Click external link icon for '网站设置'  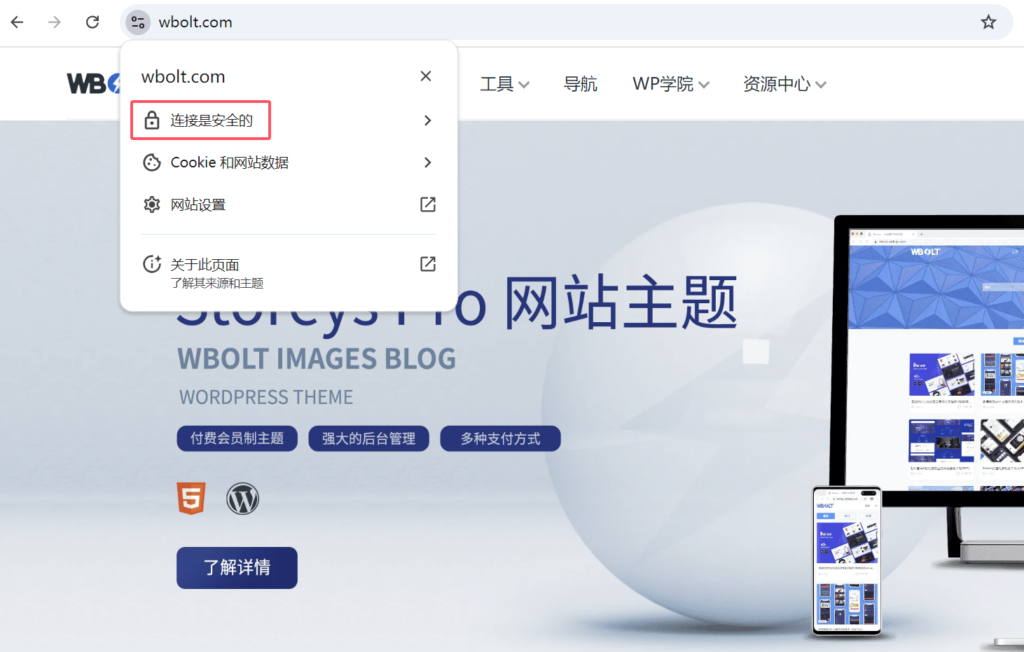(428, 204)
